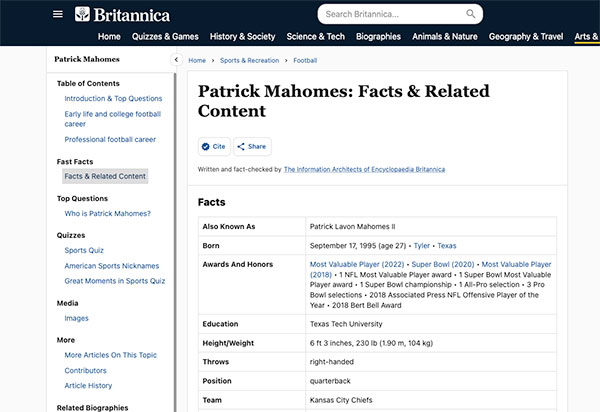
Task: Click the Football breadcrumb link
Action: click(305, 60)
